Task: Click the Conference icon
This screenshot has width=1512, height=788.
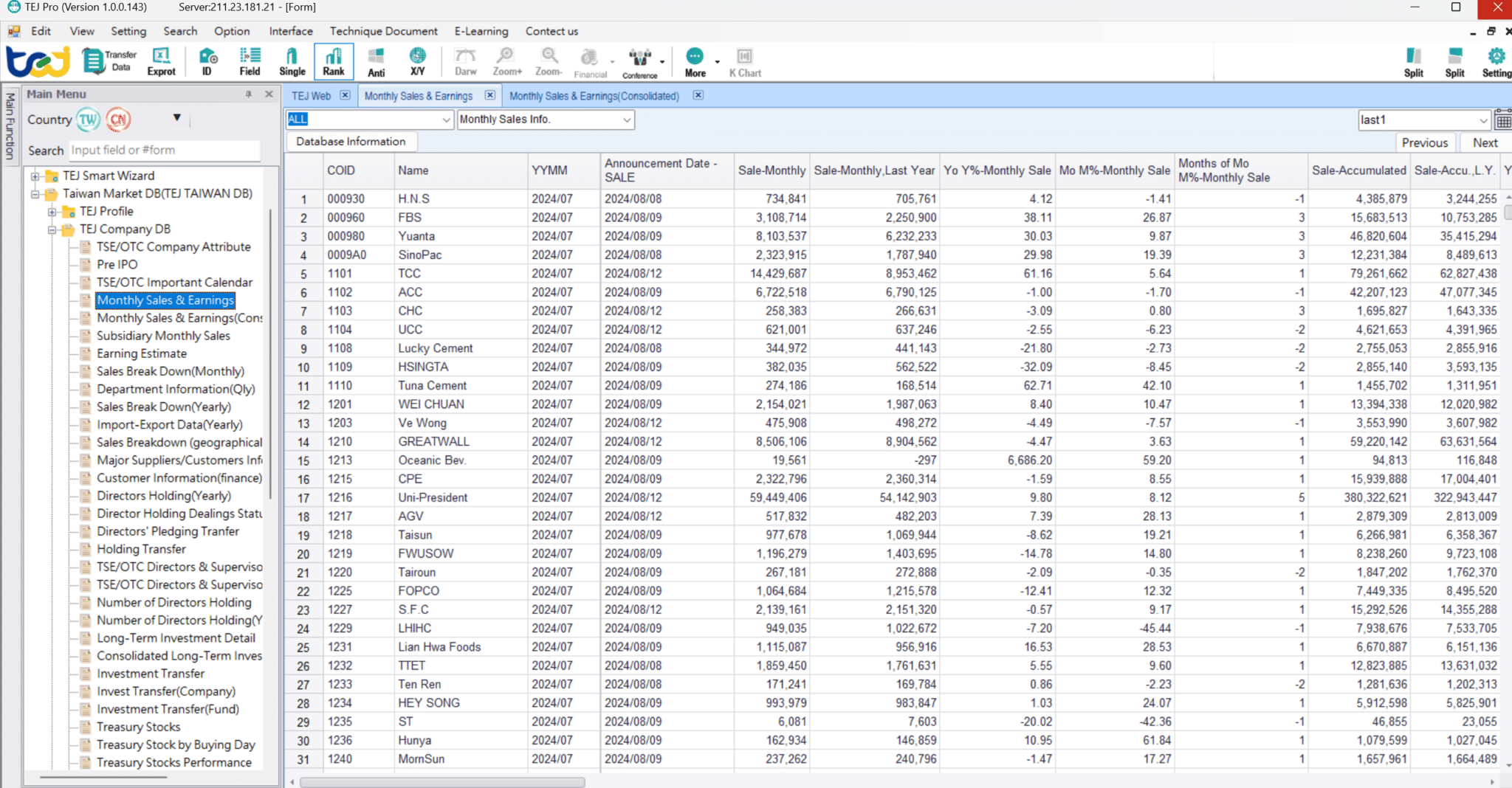Action: pos(639,61)
